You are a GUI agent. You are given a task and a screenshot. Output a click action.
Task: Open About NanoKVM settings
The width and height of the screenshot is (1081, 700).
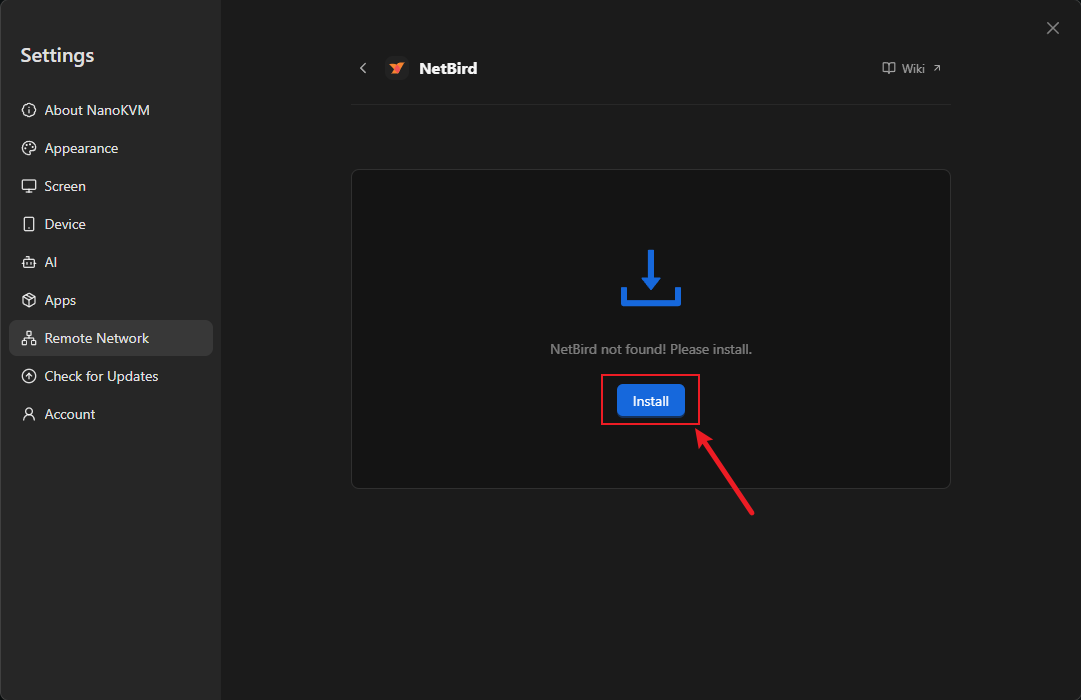pyautogui.click(x=111, y=110)
